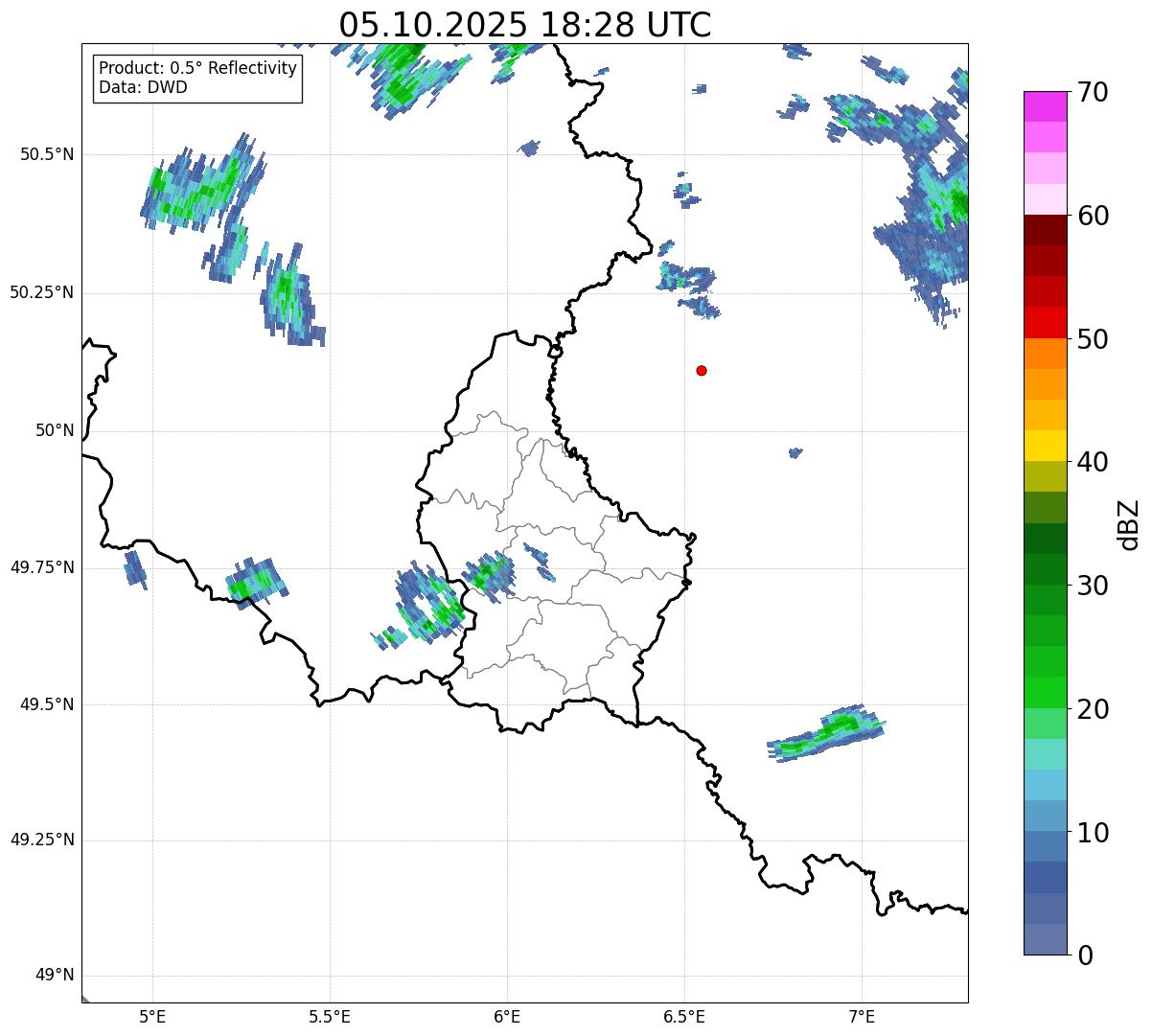The height and width of the screenshot is (1036, 1152).
Task: Click the 50 label on the colorbar
Action: 1092,339
